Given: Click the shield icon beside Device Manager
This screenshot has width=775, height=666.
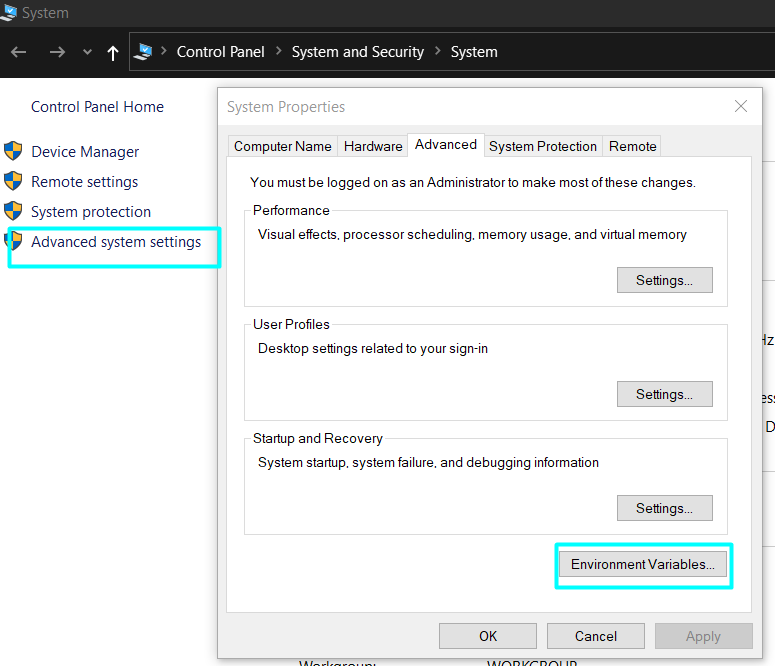Looking at the screenshot, I should point(13,151).
